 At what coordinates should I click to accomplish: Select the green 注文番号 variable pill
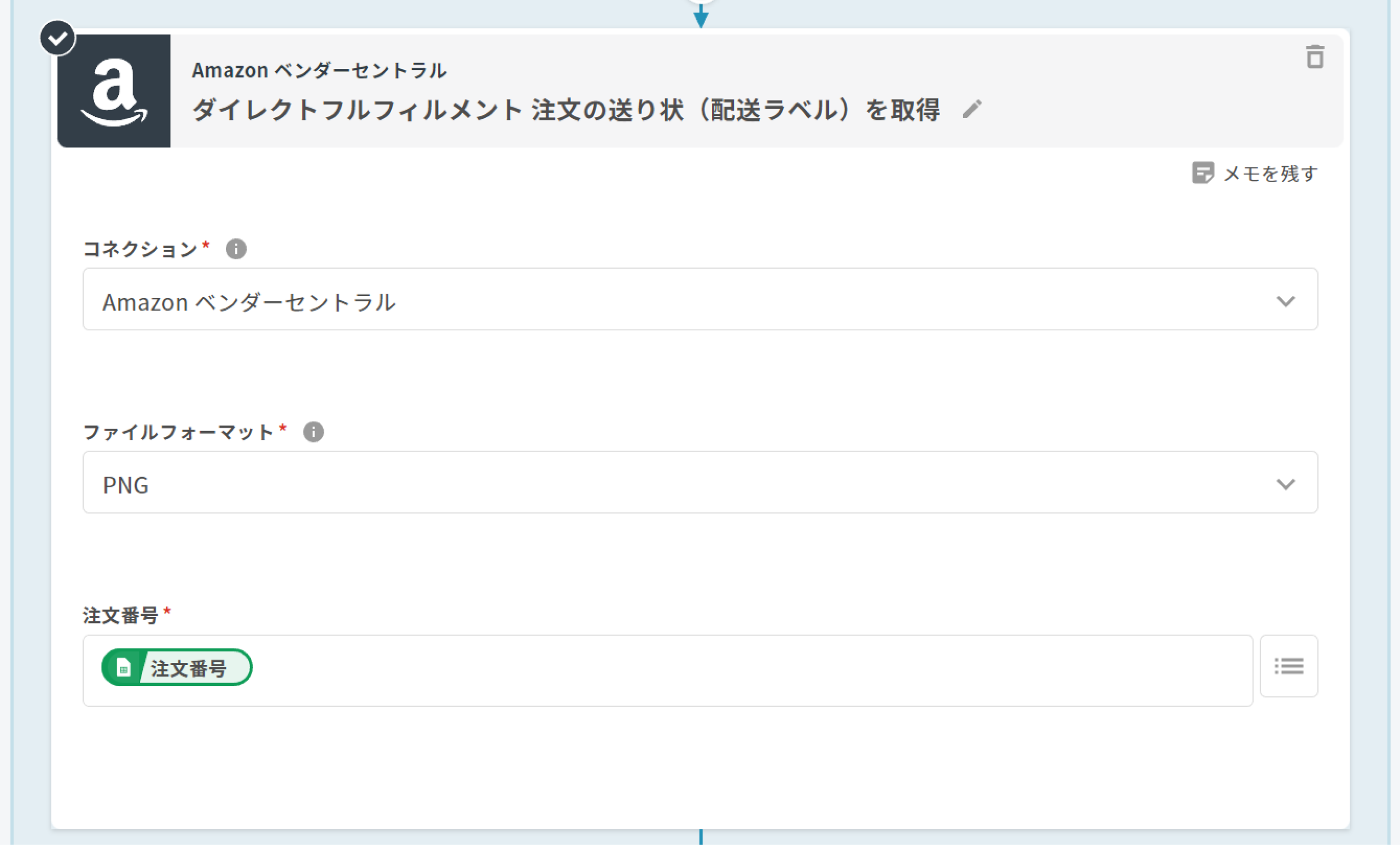point(189,668)
